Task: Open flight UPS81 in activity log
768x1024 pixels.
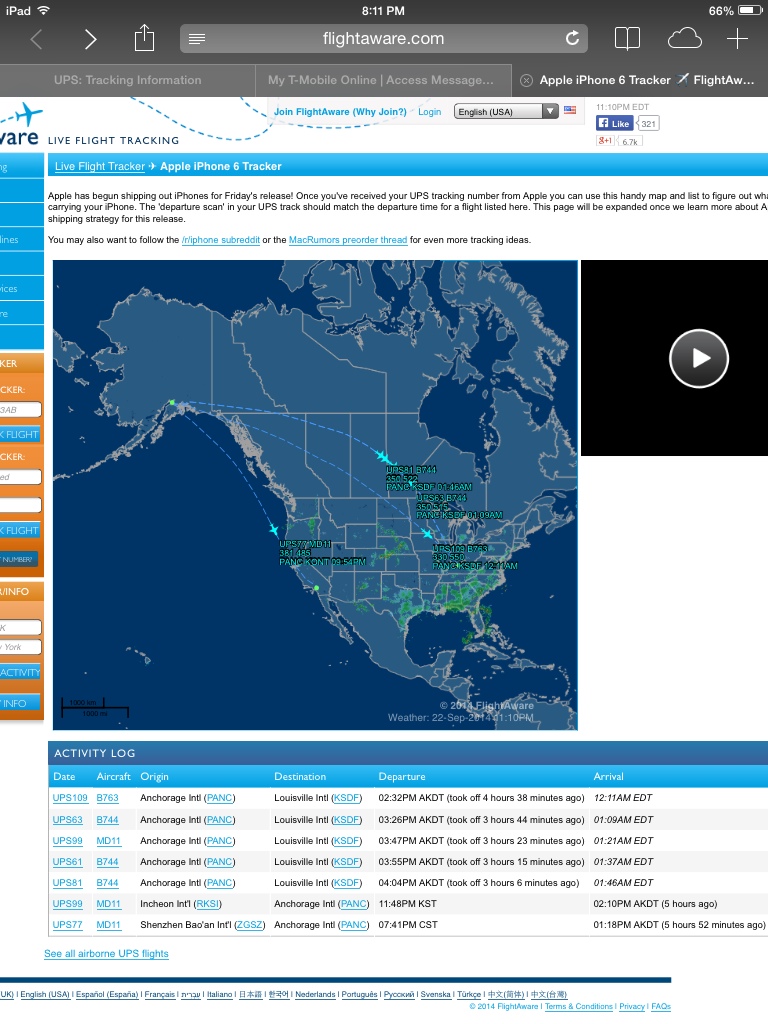Action: (68, 883)
